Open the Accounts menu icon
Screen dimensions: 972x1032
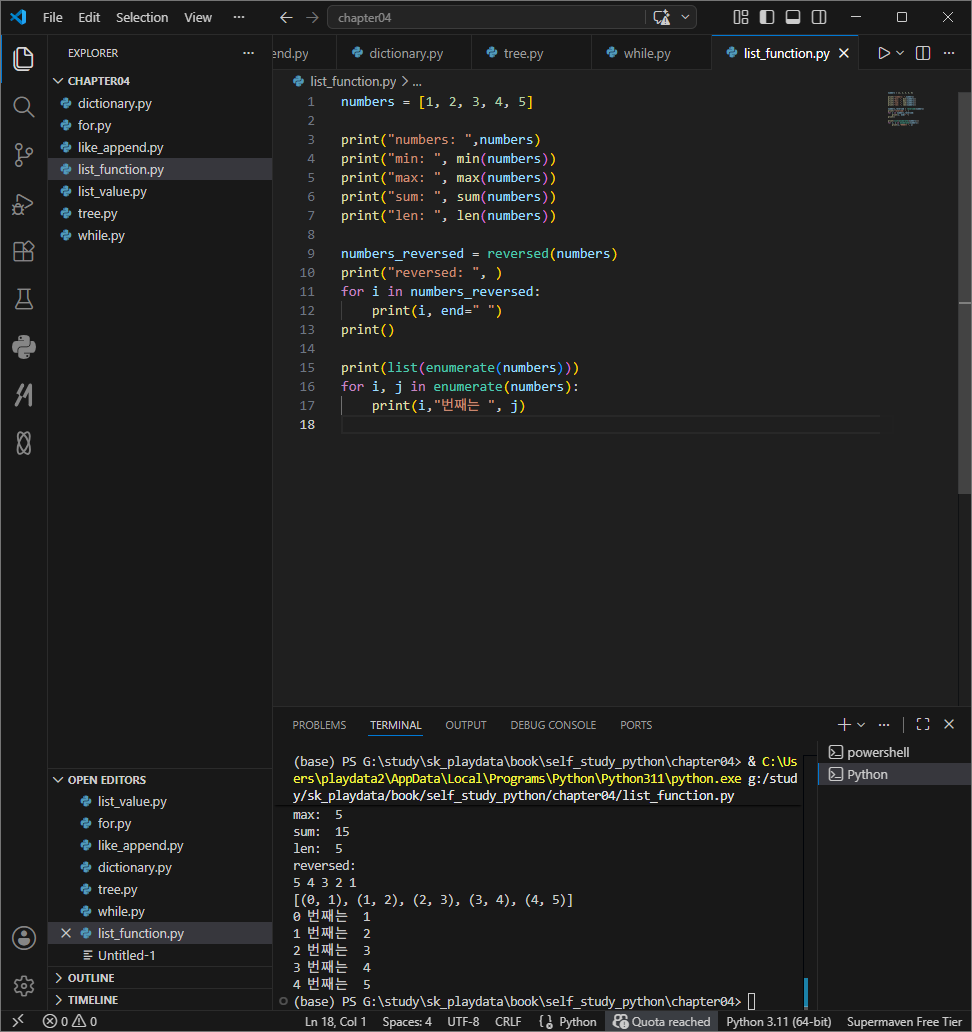coord(24,938)
